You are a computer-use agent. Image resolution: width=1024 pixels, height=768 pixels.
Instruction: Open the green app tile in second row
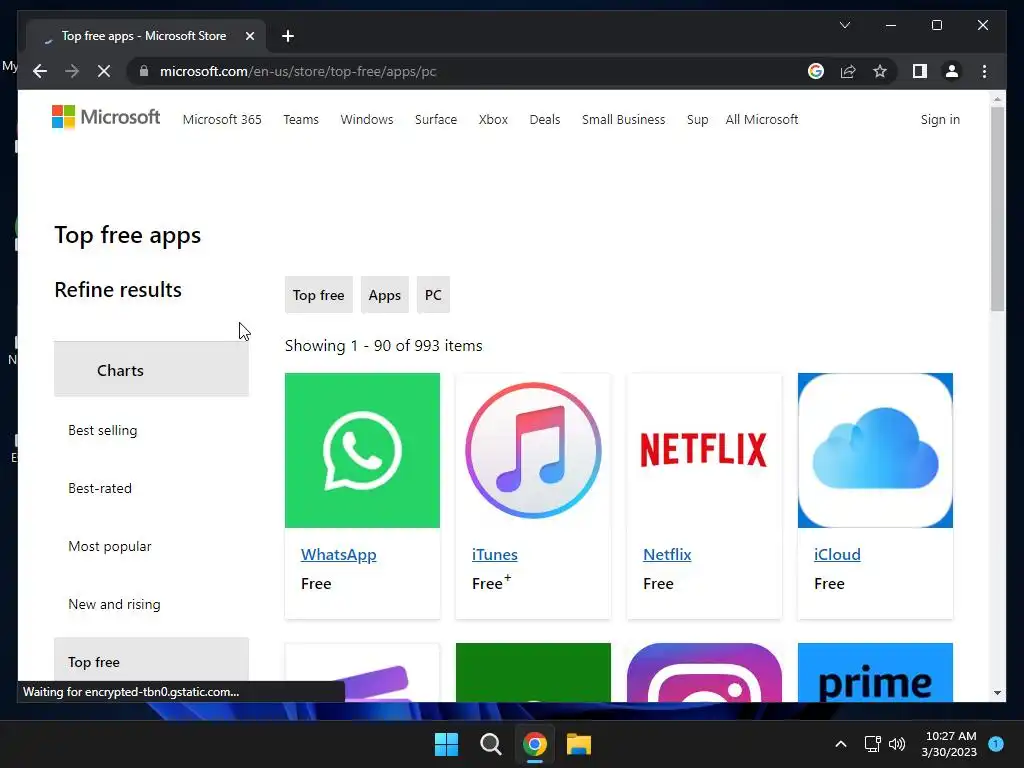[534, 673]
